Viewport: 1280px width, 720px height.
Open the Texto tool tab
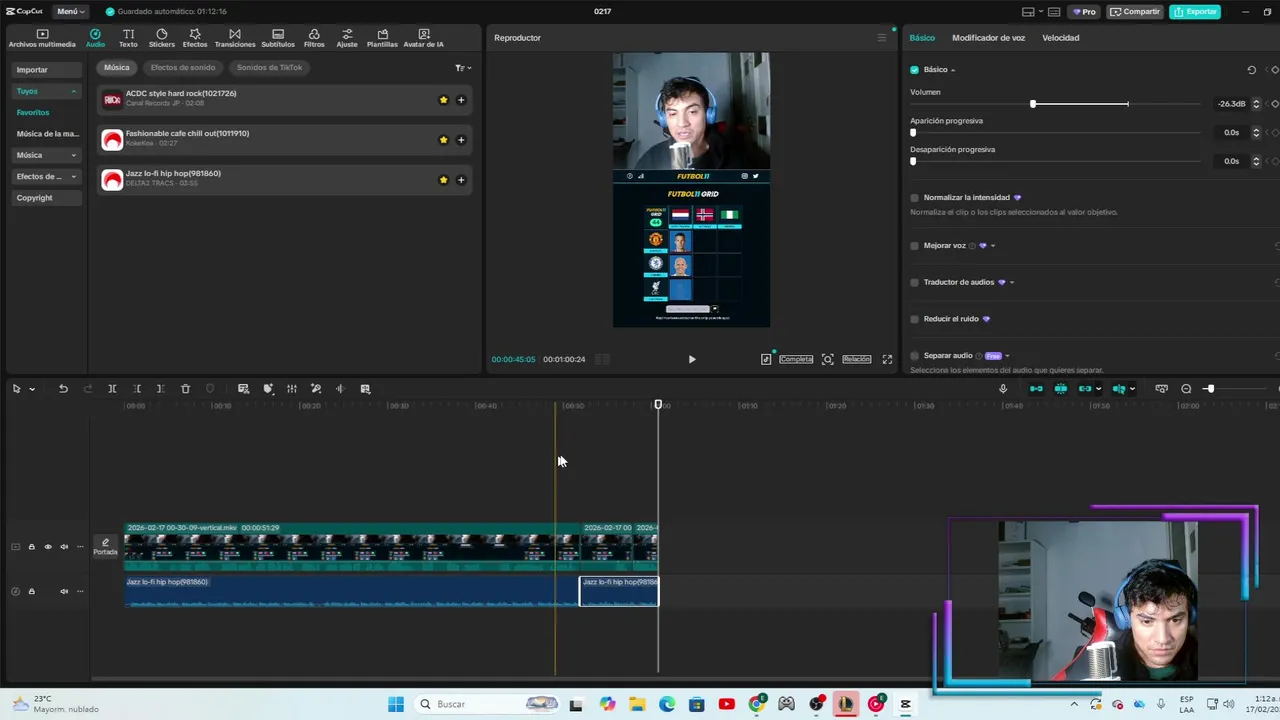point(128,38)
